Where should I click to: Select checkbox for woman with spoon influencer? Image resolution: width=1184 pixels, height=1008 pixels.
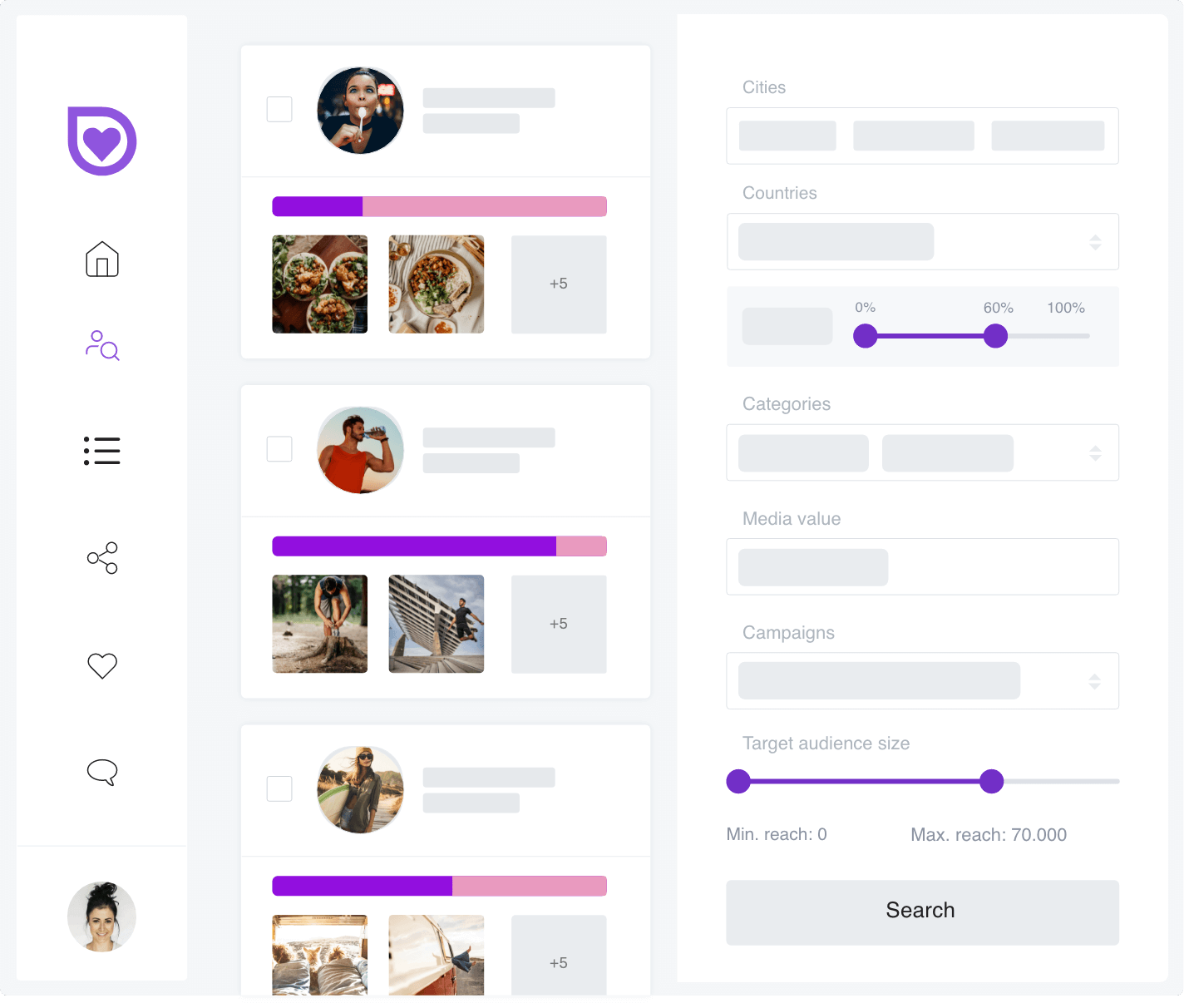tap(279, 110)
